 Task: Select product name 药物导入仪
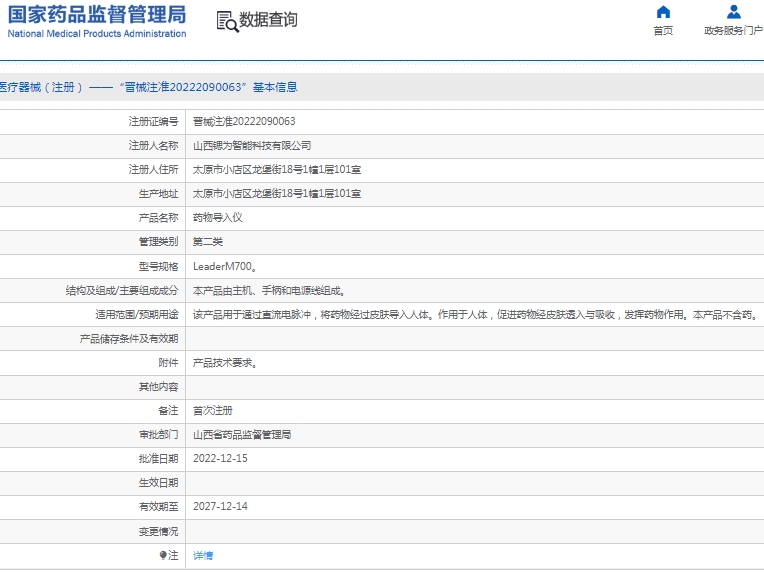point(218,218)
